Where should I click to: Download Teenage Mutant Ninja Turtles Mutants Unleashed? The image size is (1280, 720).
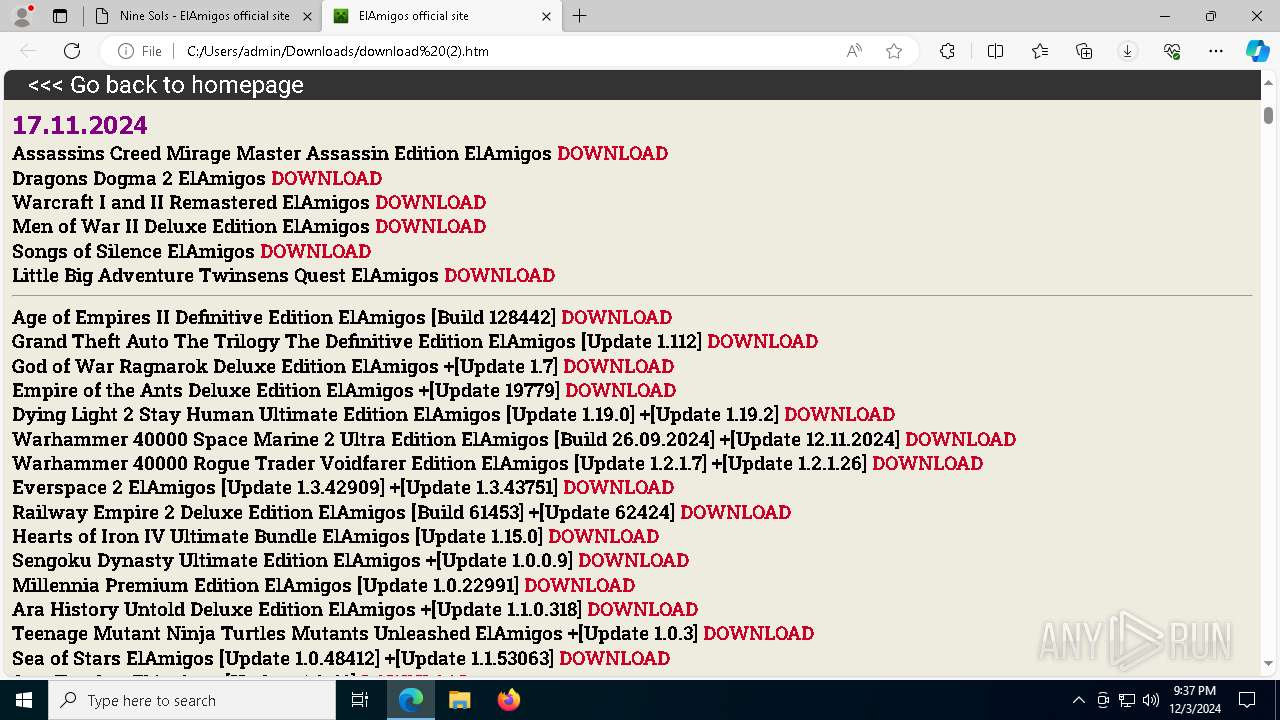coord(758,633)
